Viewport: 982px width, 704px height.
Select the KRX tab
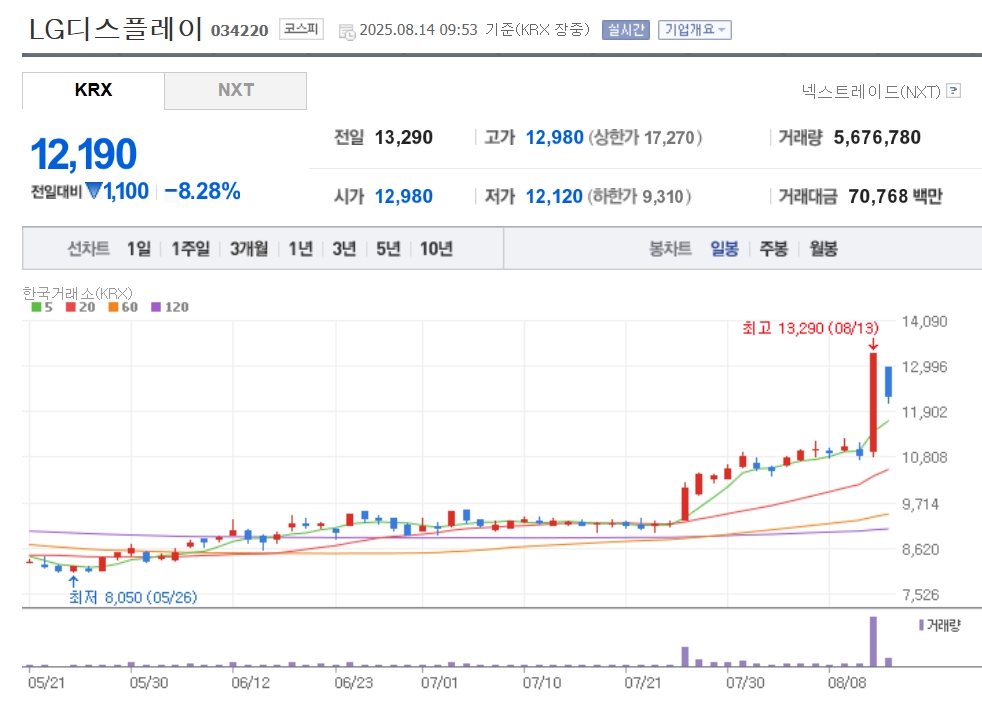(93, 90)
